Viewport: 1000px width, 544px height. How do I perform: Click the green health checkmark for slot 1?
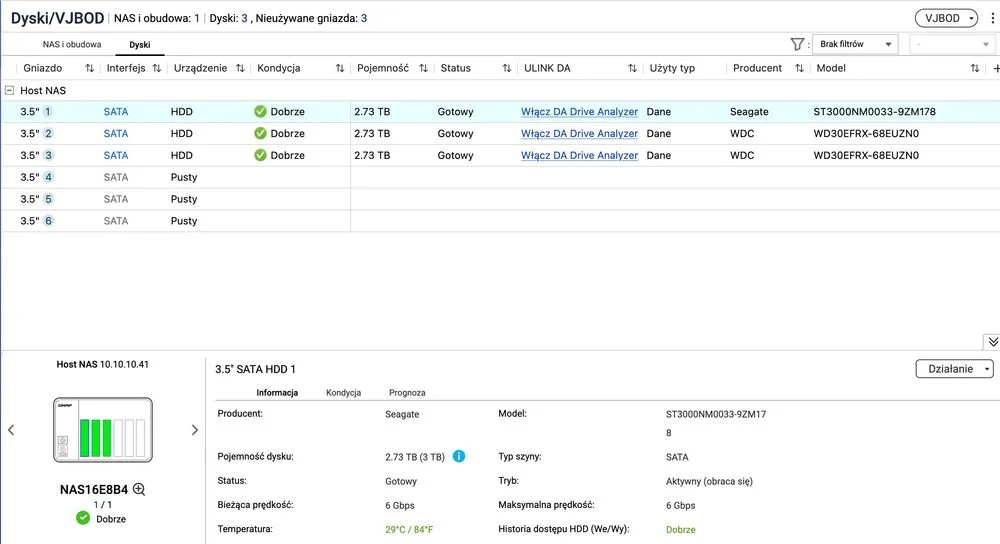260,112
